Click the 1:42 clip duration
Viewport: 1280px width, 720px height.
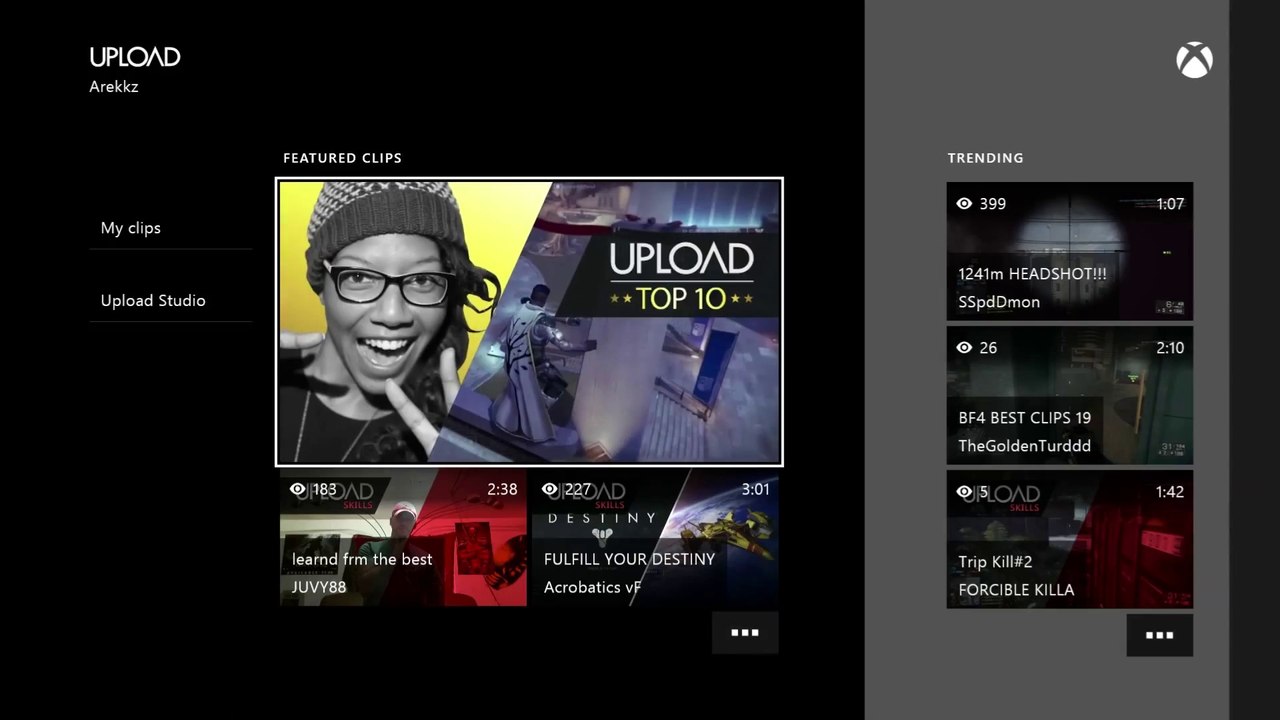[x=1170, y=492]
